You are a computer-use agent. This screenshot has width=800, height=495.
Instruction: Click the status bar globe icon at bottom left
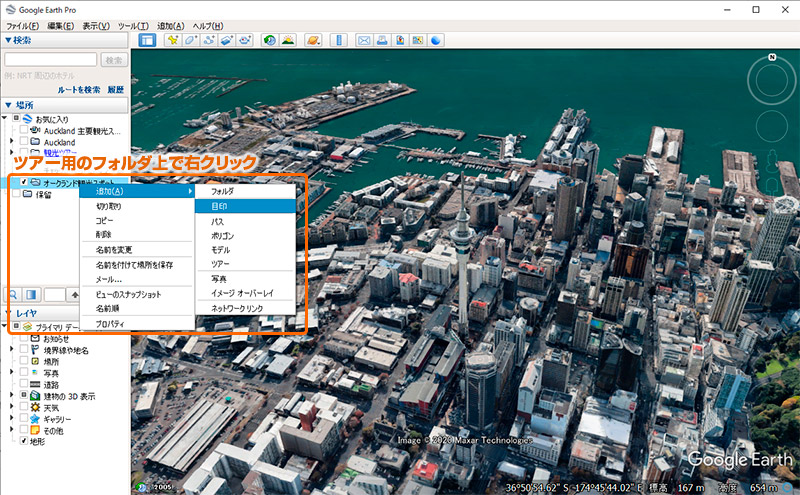pyautogui.click(x=142, y=486)
